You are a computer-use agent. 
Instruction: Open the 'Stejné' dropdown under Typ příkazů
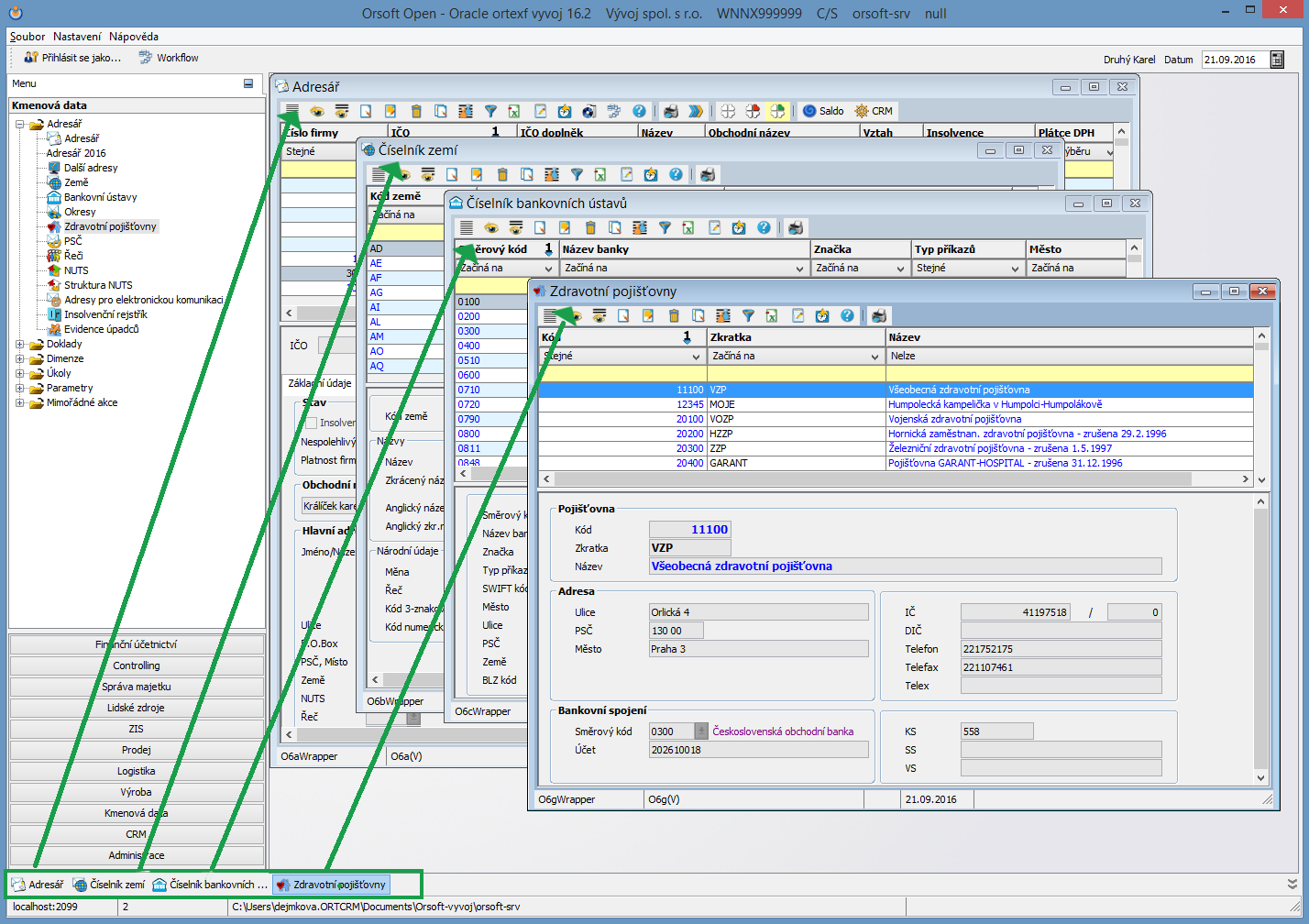[1015, 269]
